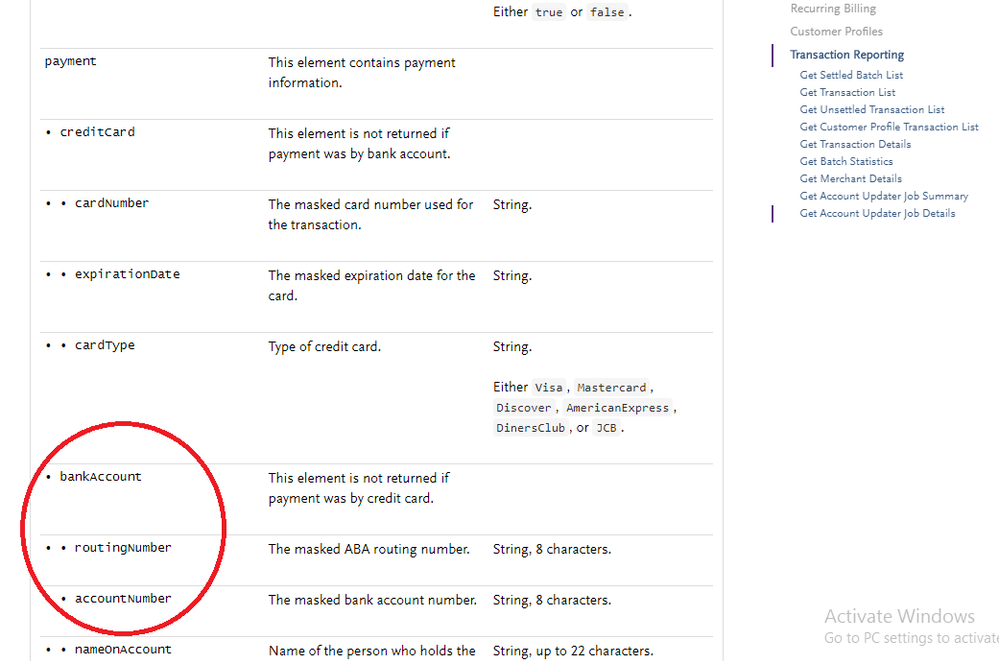Click the expirationDate field name
This screenshot has height=661, width=999.
coord(127,274)
